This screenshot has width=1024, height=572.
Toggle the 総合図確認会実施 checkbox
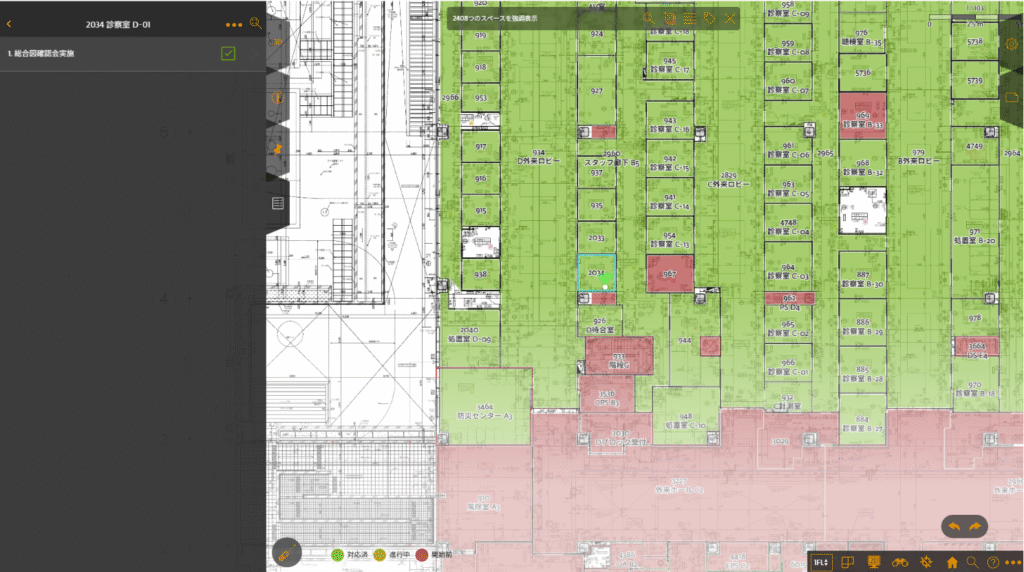tap(228, 53)
